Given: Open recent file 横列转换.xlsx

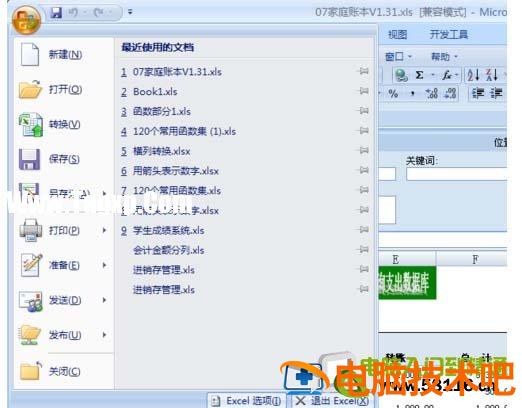Looking at the screenshot, I should click(161, 151).
